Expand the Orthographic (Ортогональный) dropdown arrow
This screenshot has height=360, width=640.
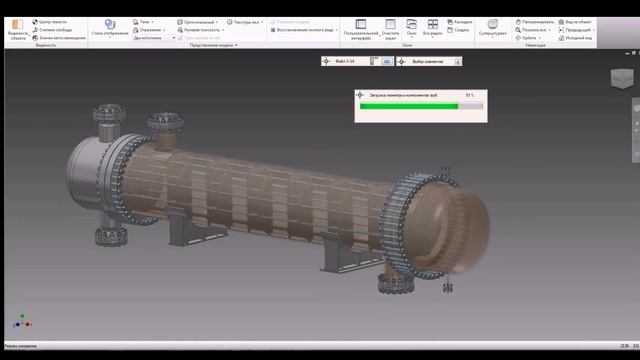pyautogui.click(x=217, y=22)
